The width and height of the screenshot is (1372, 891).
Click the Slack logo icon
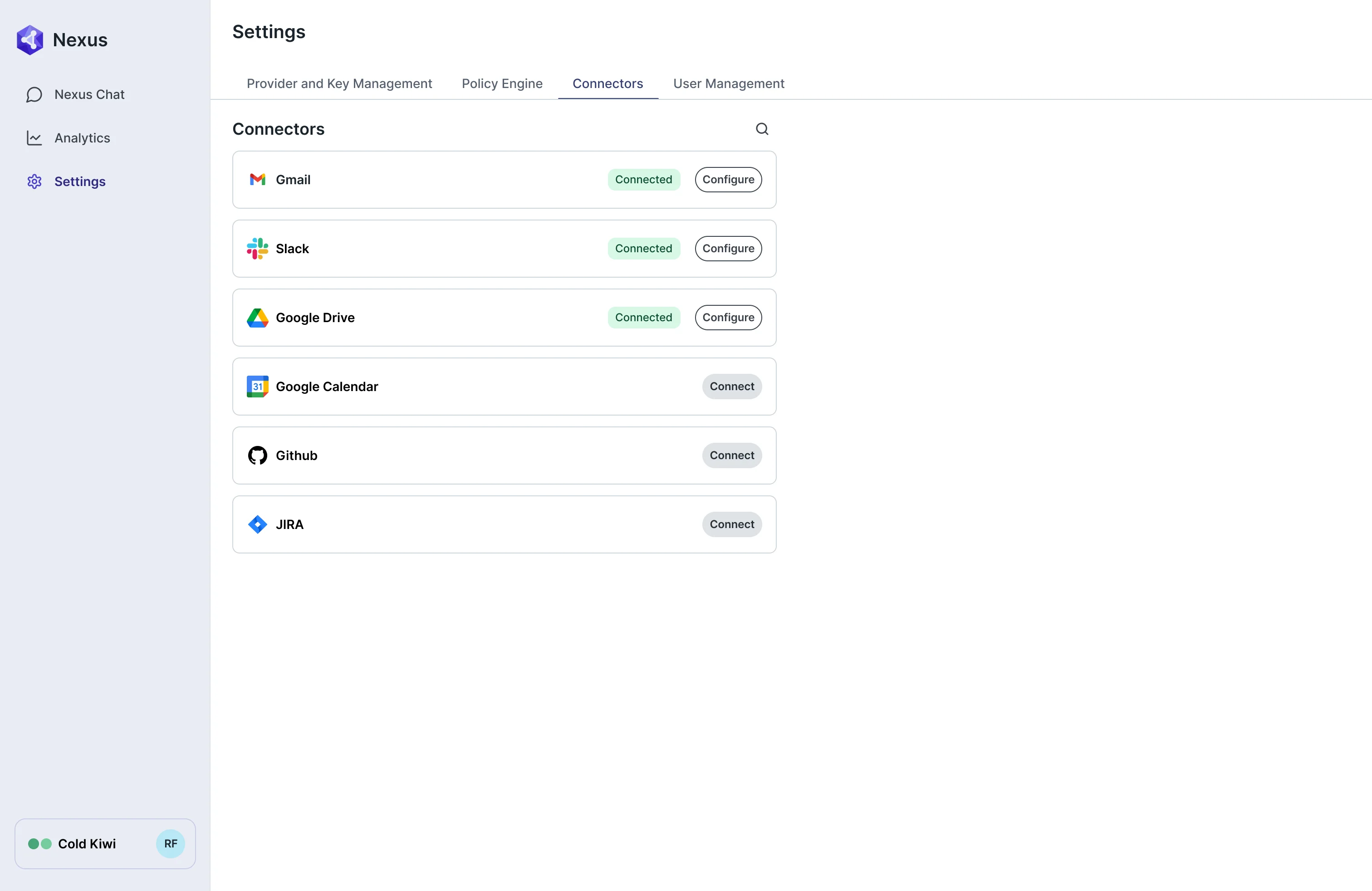257,249
